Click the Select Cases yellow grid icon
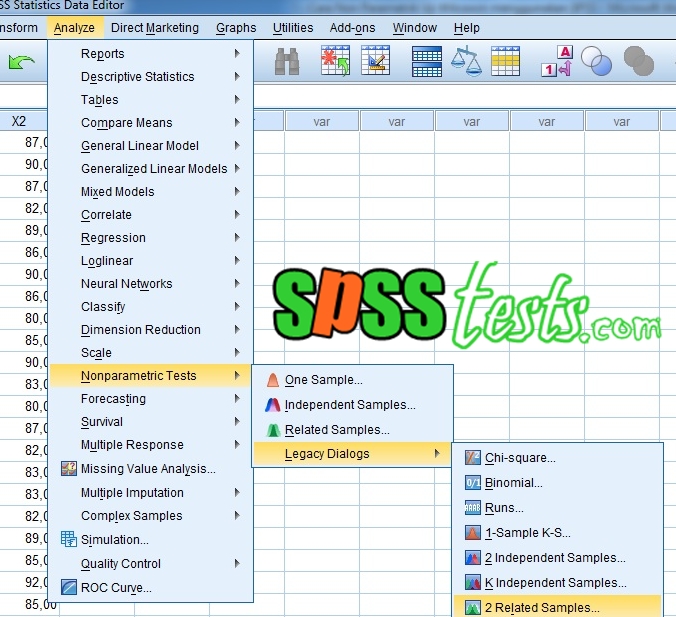Image resolution: width=676 pixels, height=617 pixels. point(505,62)
